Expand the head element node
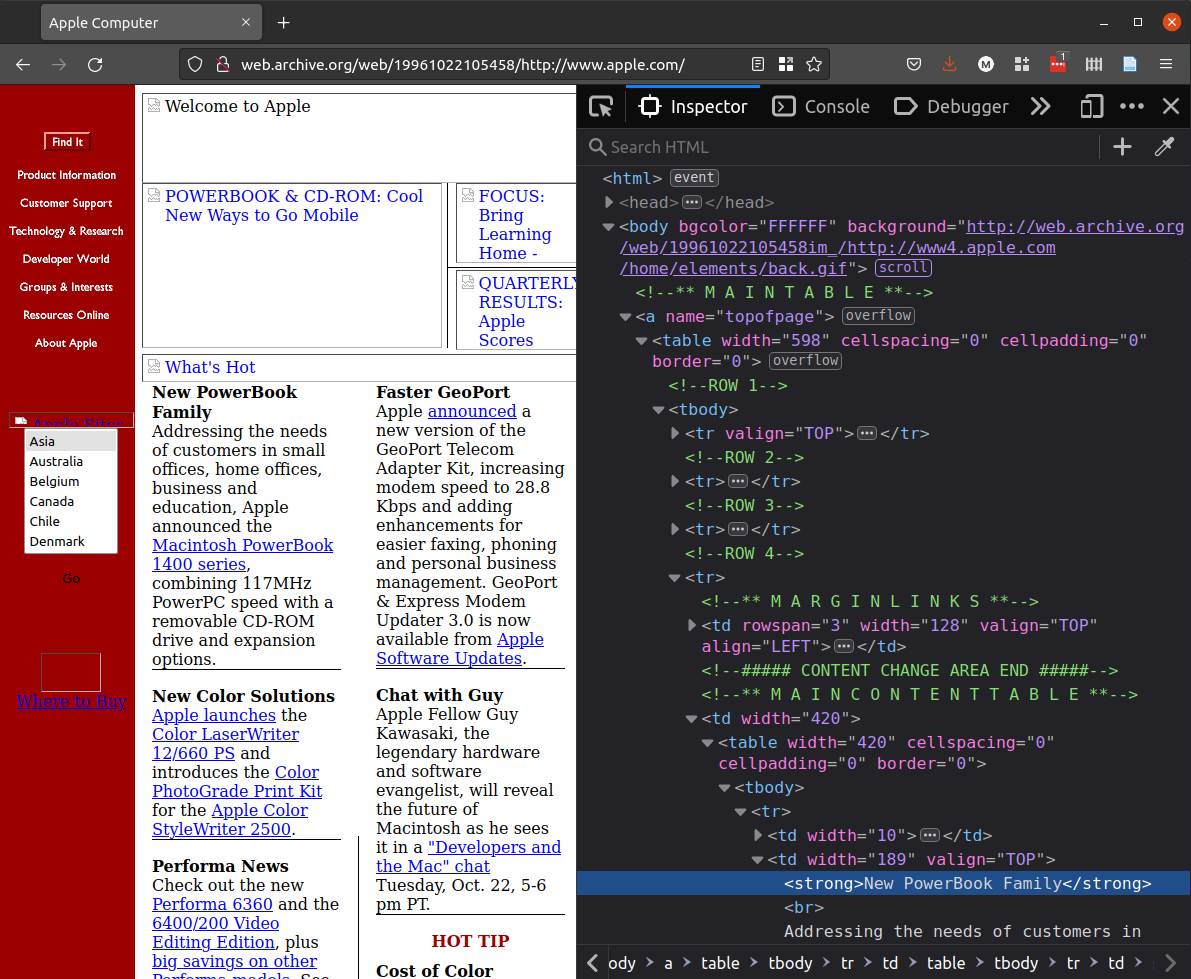Image resolution: width=1191 pixels, height=979 pixels. pos(608,202)
